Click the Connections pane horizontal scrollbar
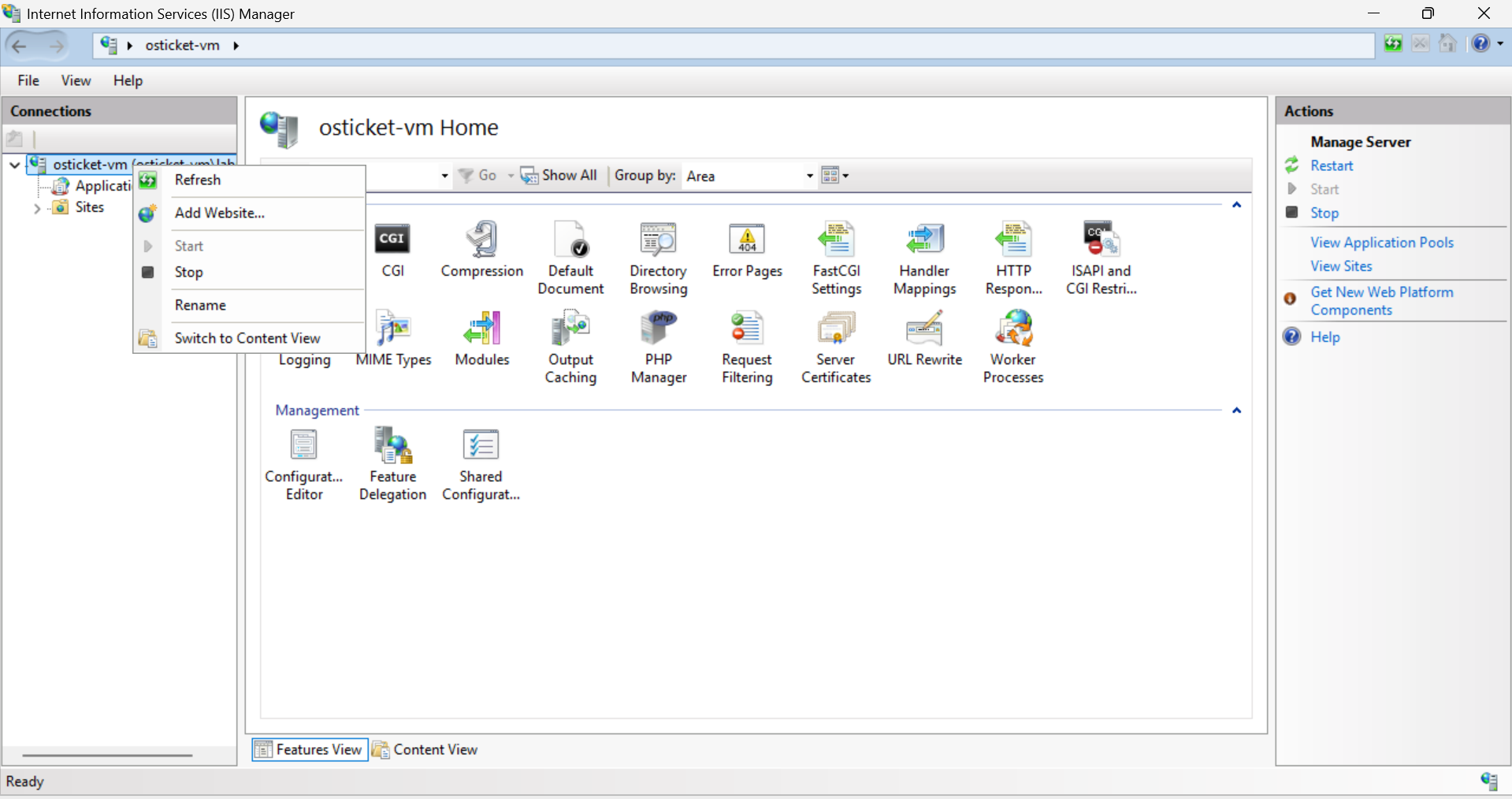 [x=107, y=756]
